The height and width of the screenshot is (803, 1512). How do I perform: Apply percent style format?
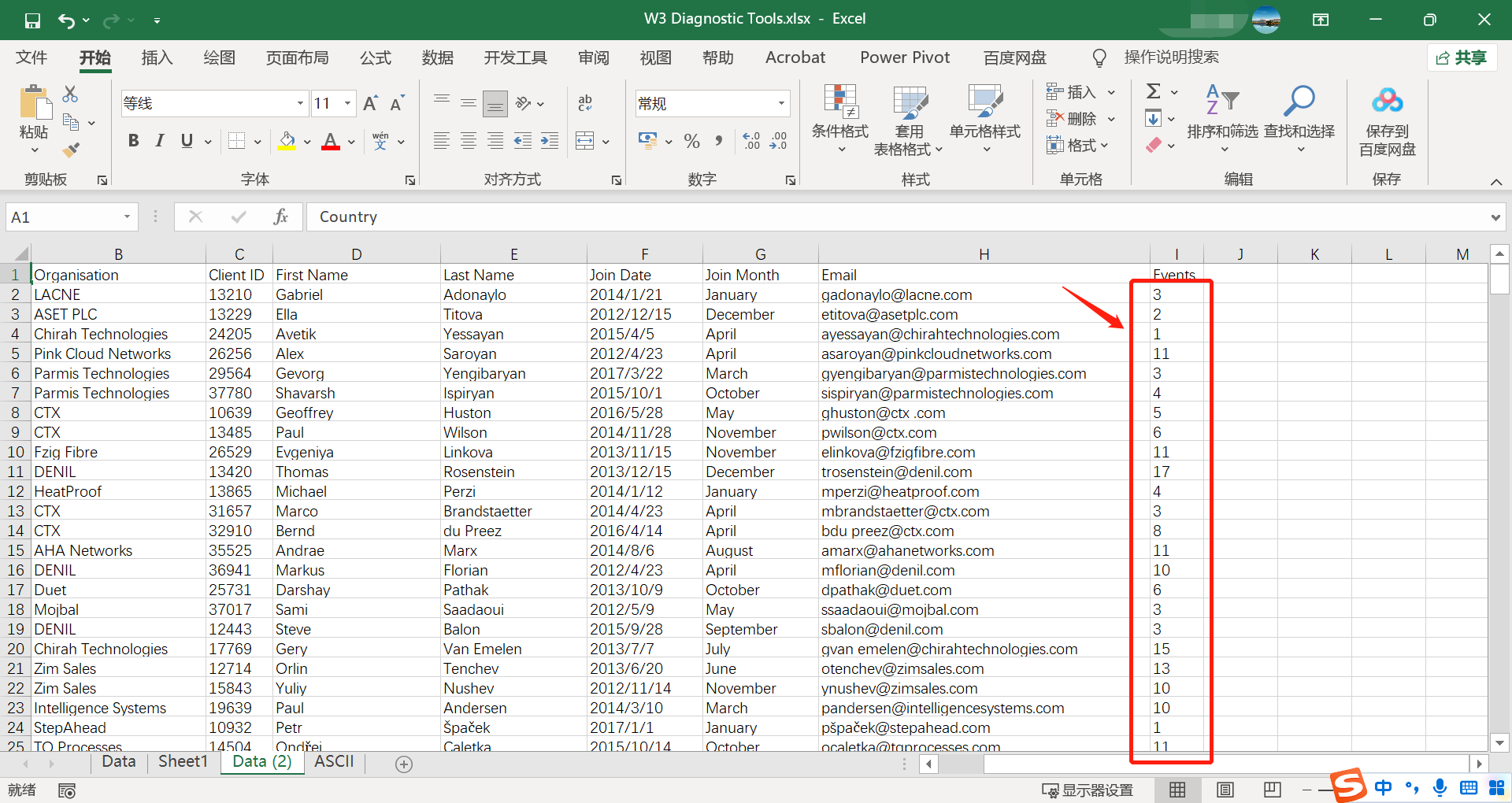click(691, 141)
